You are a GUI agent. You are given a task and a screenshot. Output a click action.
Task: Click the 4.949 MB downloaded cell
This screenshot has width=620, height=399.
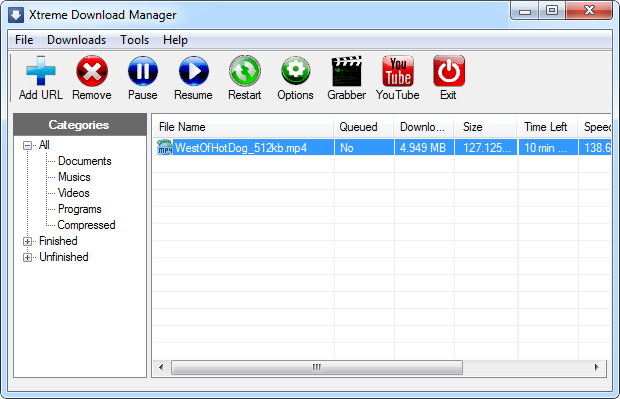[x=423, y=147]
